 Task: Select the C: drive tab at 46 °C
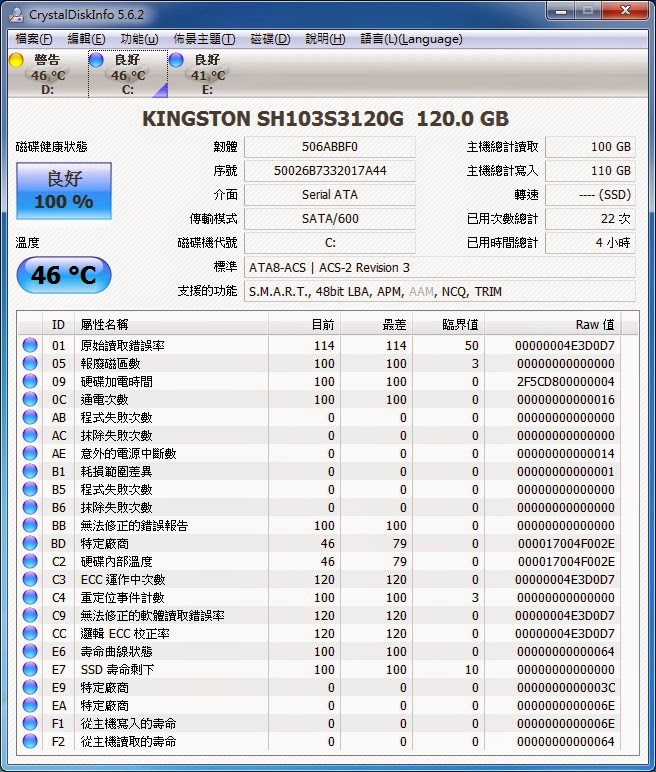tap(128, 74)
